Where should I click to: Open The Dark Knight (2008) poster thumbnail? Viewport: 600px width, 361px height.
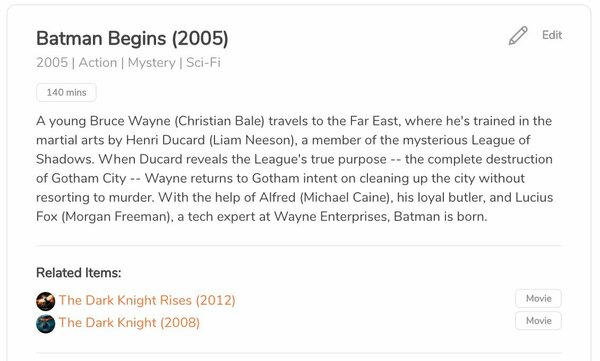coord(46,323)
